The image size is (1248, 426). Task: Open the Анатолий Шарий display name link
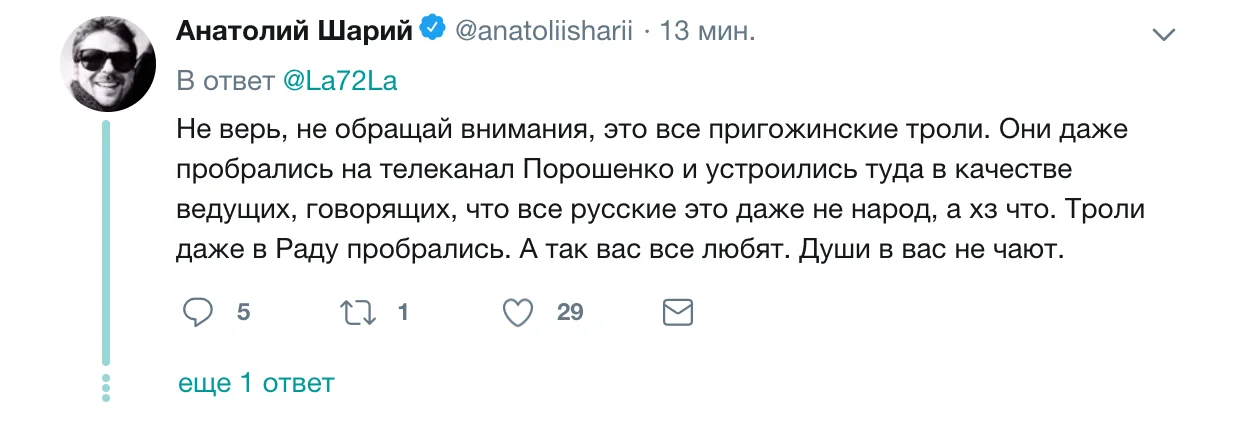[x=294, y=31]
